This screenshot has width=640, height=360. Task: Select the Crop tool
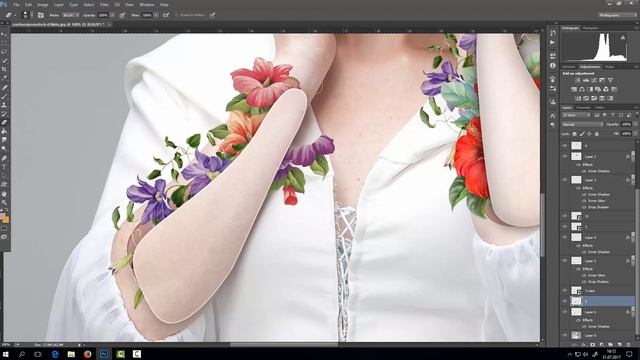[4, 69]
